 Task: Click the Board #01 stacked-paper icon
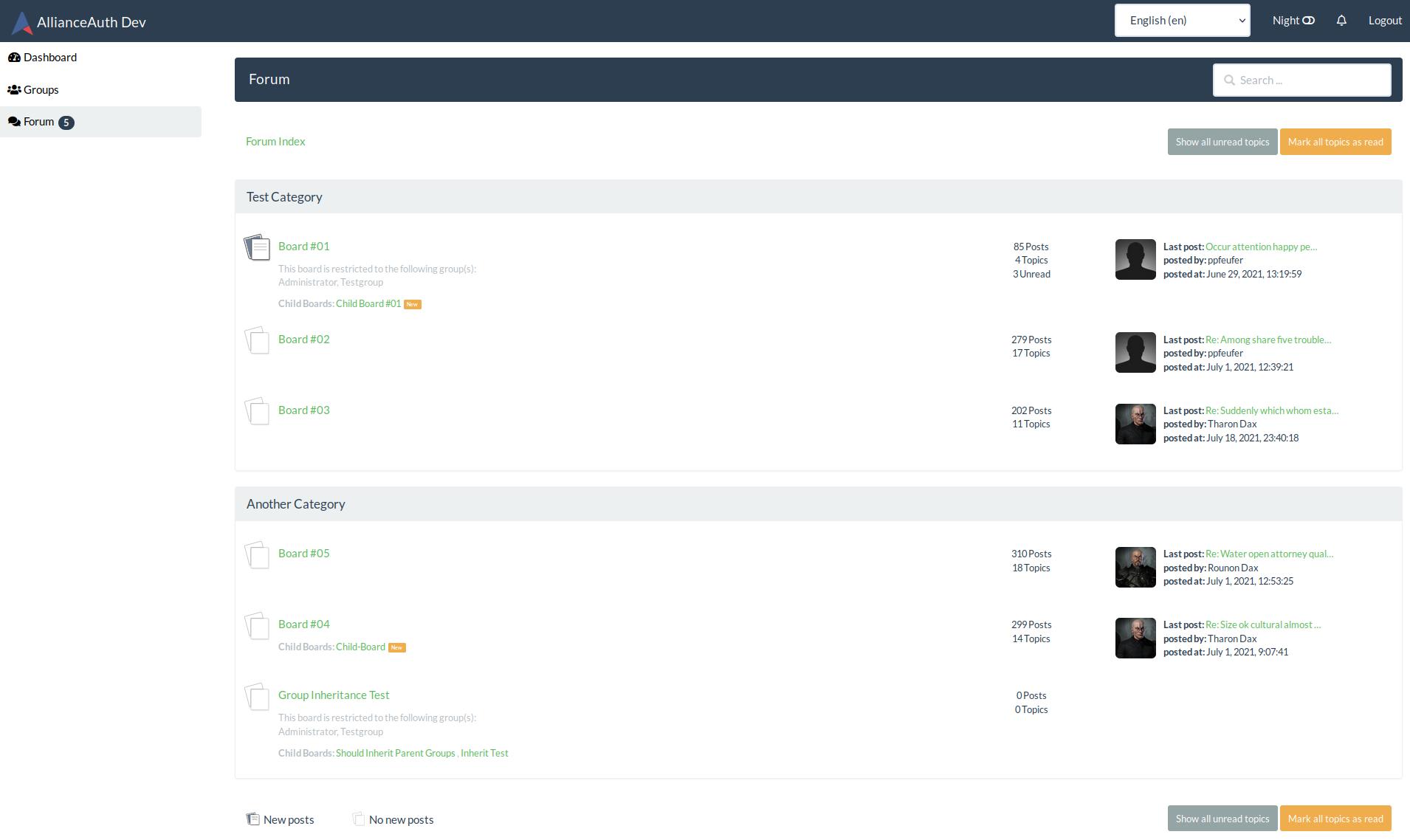[257, 247]
